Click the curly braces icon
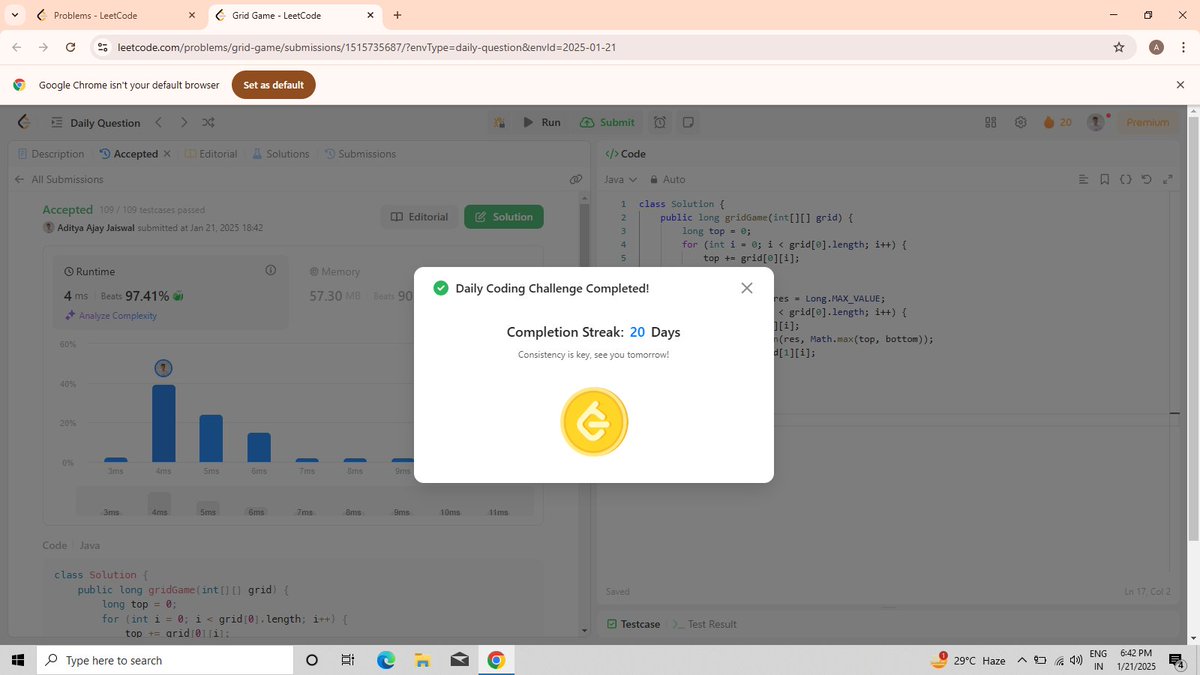The image size is (1200, 675). coord(1125,179)
